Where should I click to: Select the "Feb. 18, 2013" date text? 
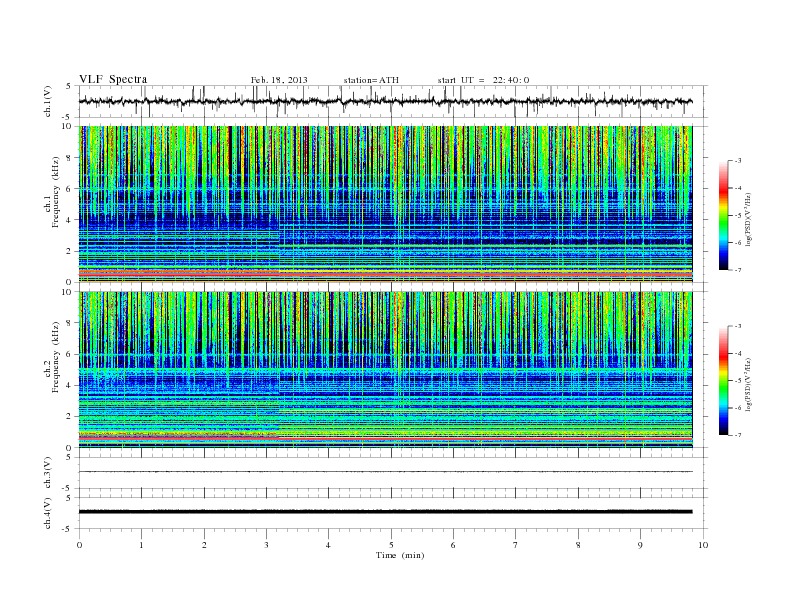279,80
